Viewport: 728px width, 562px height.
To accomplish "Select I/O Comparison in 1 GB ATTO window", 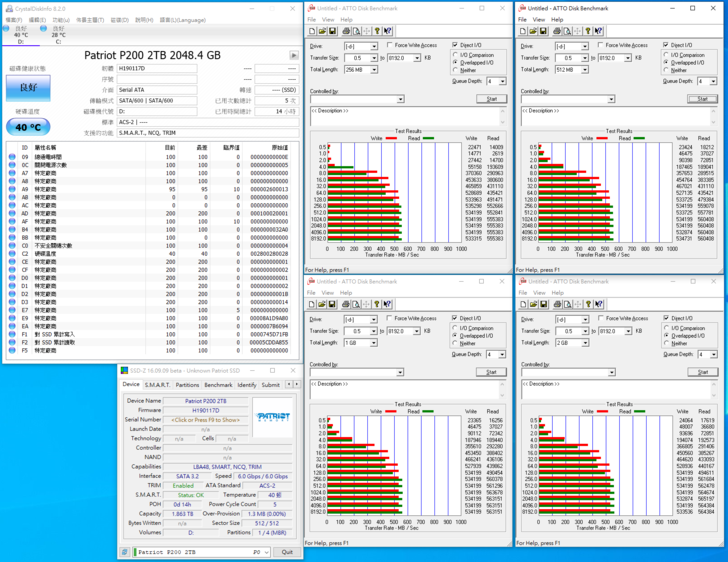I will pyautogui.click(x=455, y=328).
